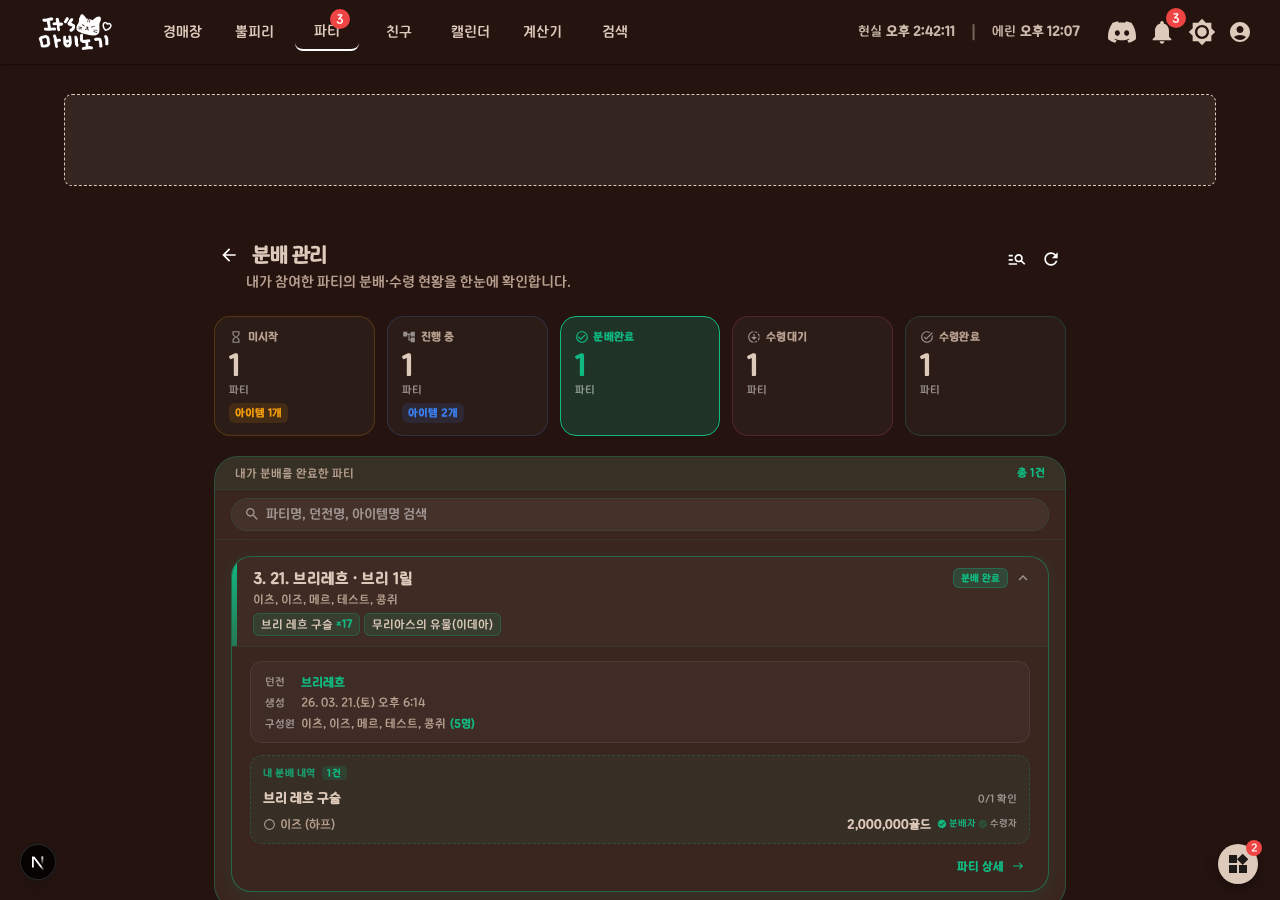Open the 캘린더 menu
The width and height of the screenshot is (1280, 900).
470,31
